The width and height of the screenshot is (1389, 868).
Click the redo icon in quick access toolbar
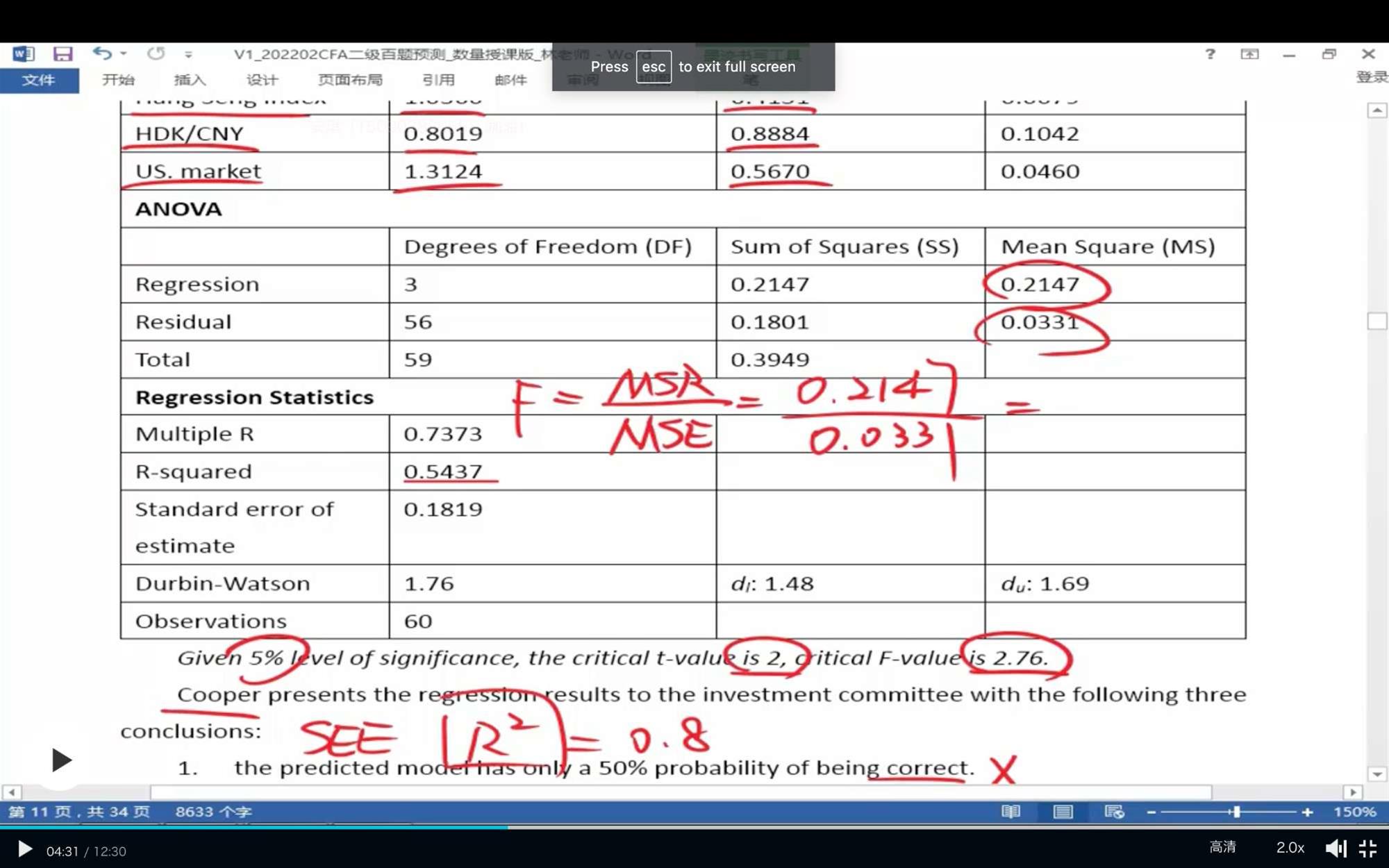point(156,53)
